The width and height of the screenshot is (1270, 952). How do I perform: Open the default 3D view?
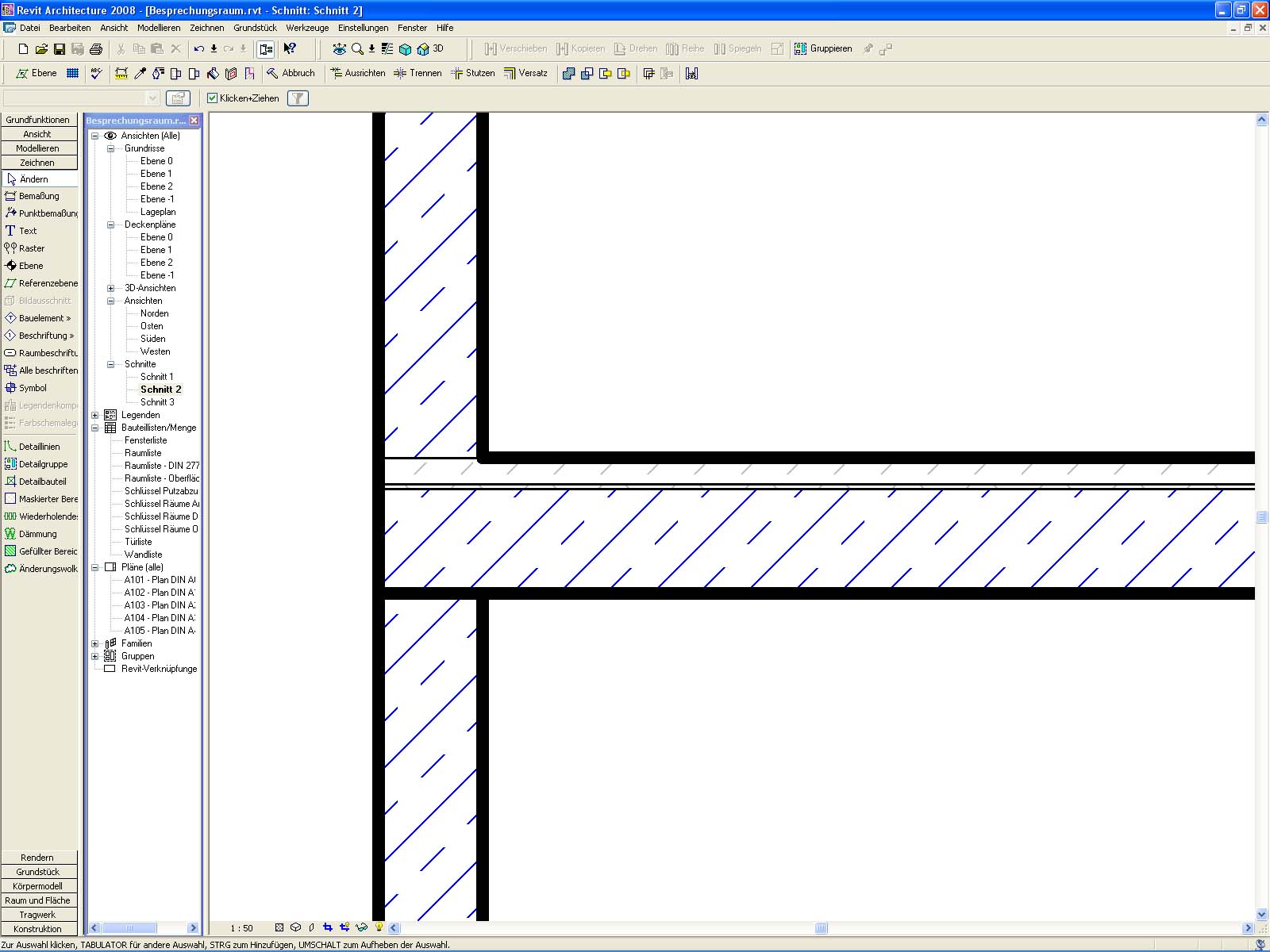tap(429, 49)
